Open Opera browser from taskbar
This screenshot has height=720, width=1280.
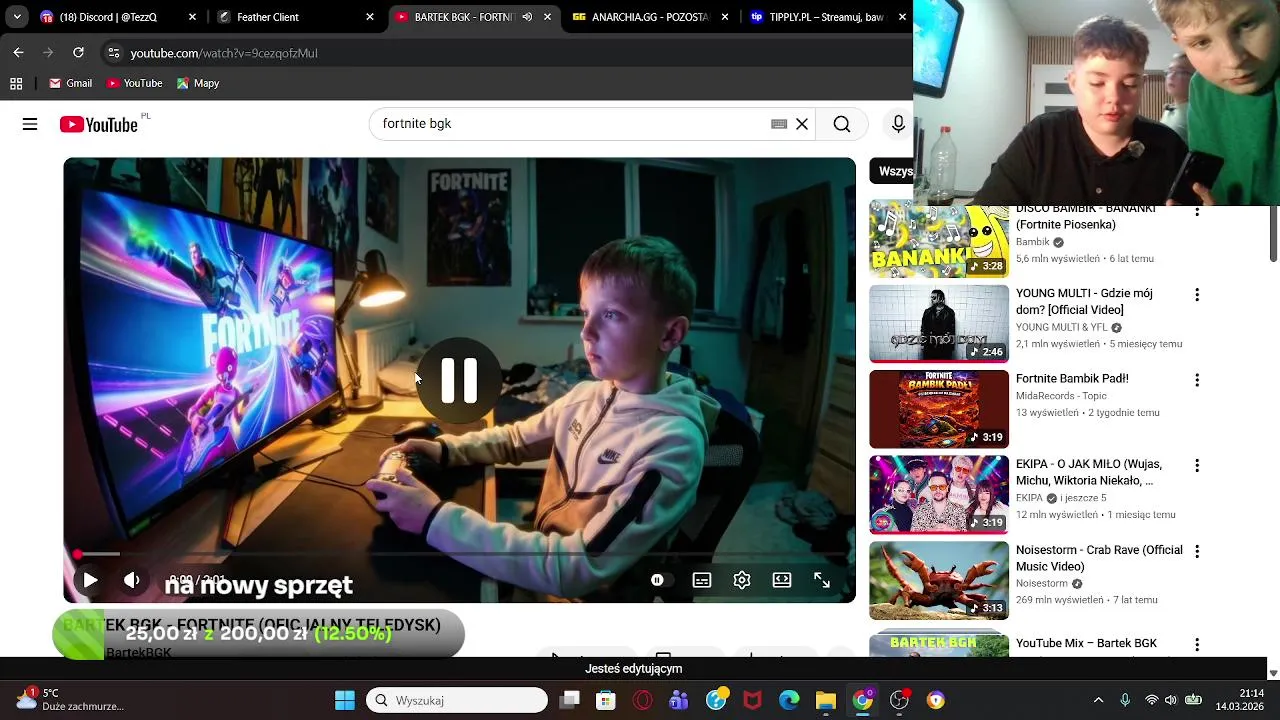tap(643, 700)
